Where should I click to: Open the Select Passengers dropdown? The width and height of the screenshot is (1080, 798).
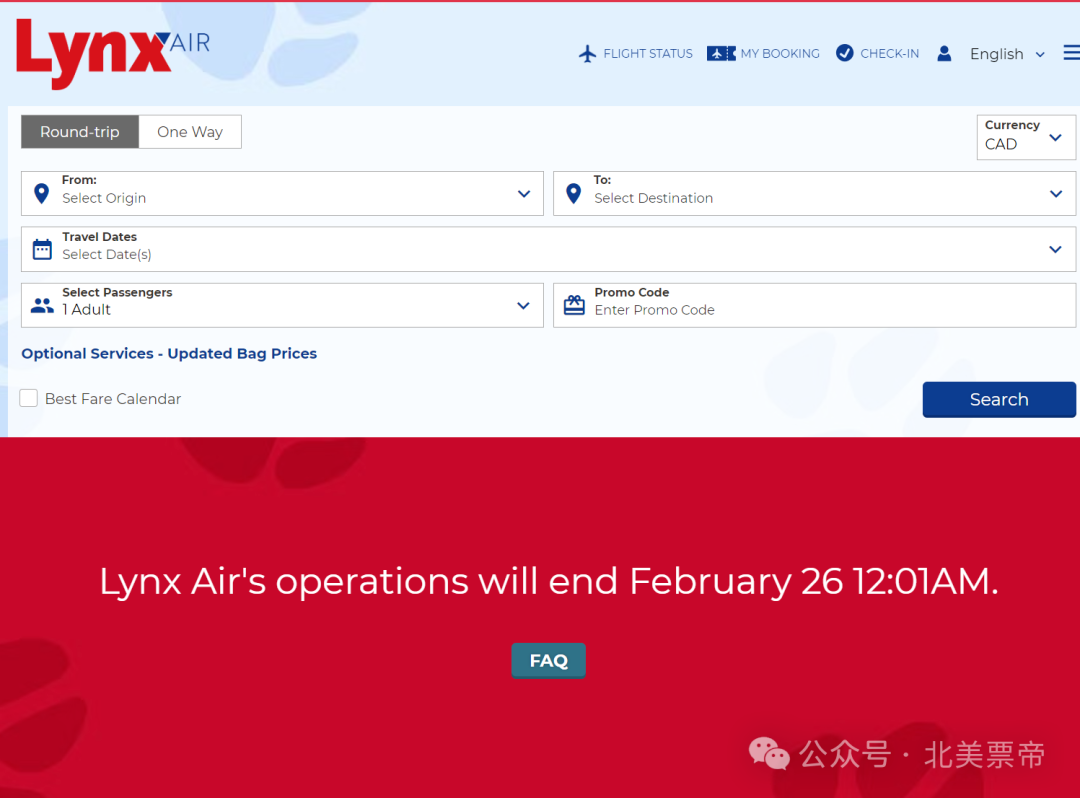pos(282,305)
